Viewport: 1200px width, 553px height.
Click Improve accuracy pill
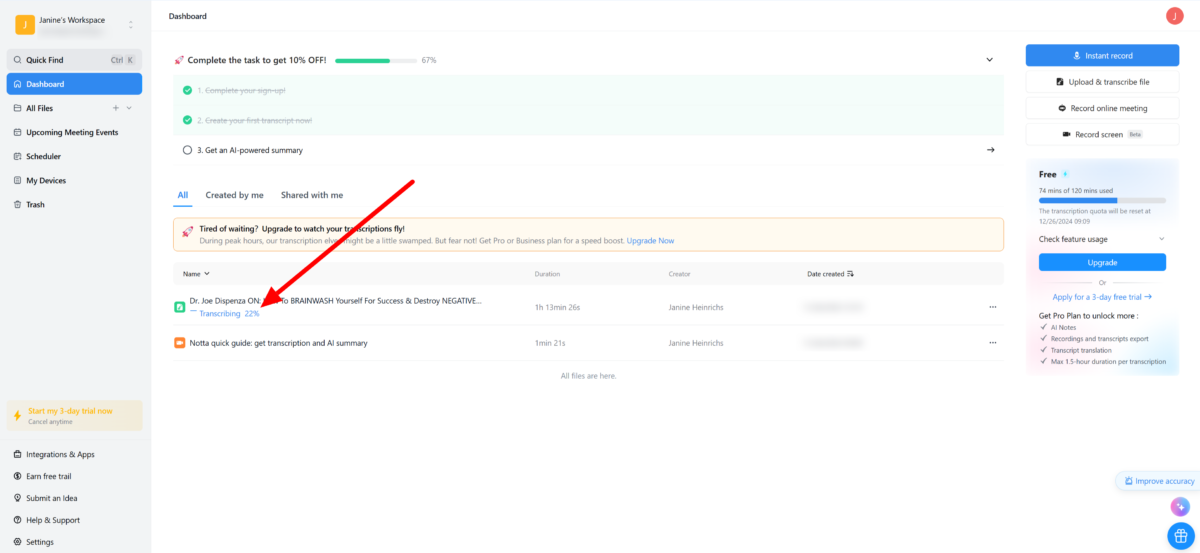[1158, 481]
